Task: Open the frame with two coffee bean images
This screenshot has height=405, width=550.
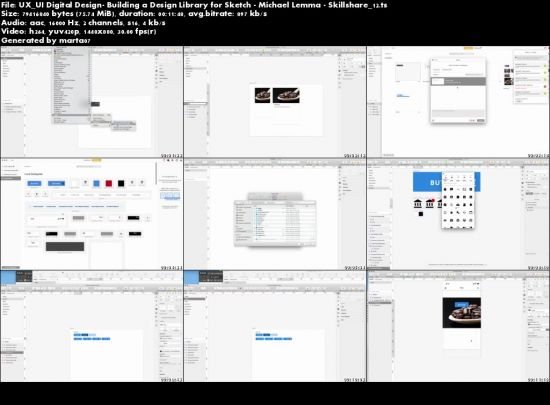Action: tap(275, 102)
